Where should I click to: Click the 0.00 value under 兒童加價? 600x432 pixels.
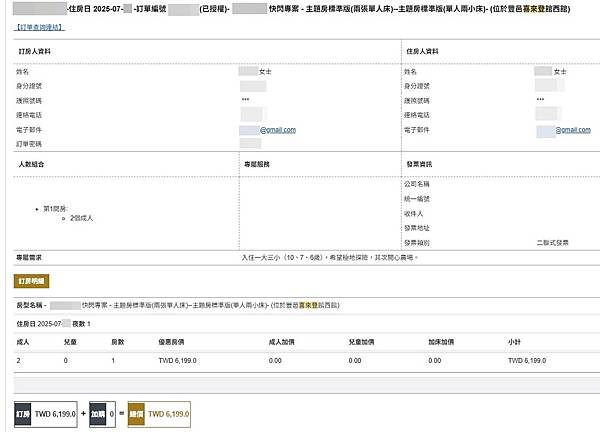pyautogui.click(x=355, y=361)
